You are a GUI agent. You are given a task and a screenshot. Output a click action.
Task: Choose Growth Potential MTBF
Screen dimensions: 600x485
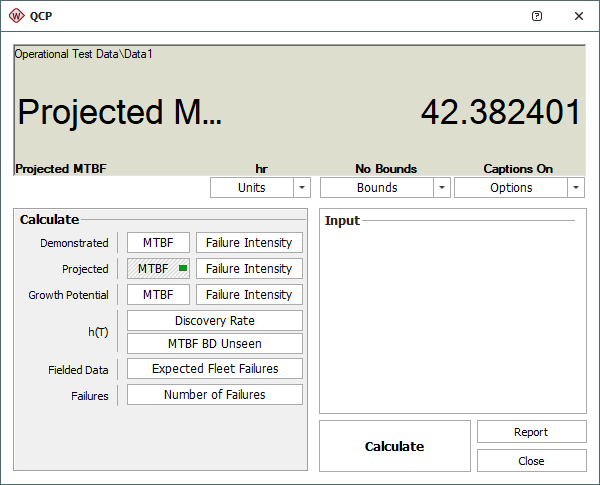[158, 295]
